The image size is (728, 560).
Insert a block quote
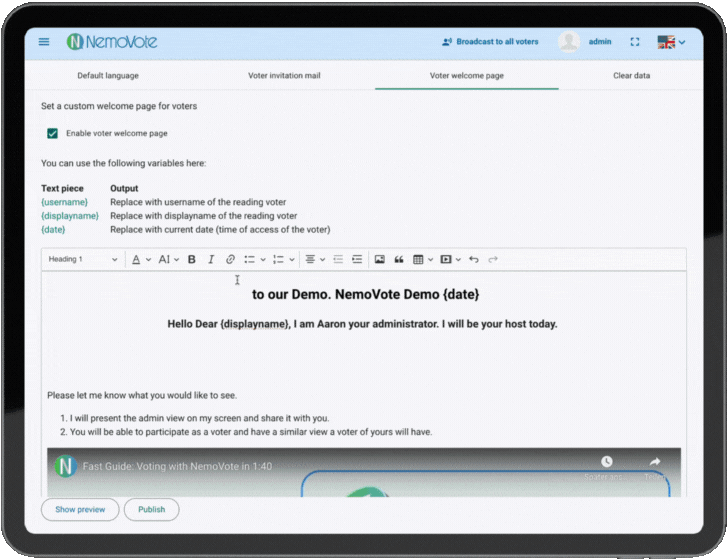pyautogui.click(x=399, y=259)
